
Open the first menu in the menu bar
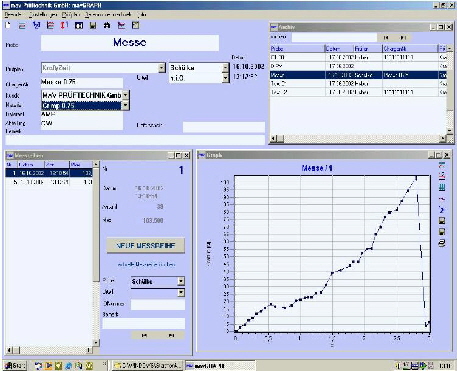coord(13,15)
